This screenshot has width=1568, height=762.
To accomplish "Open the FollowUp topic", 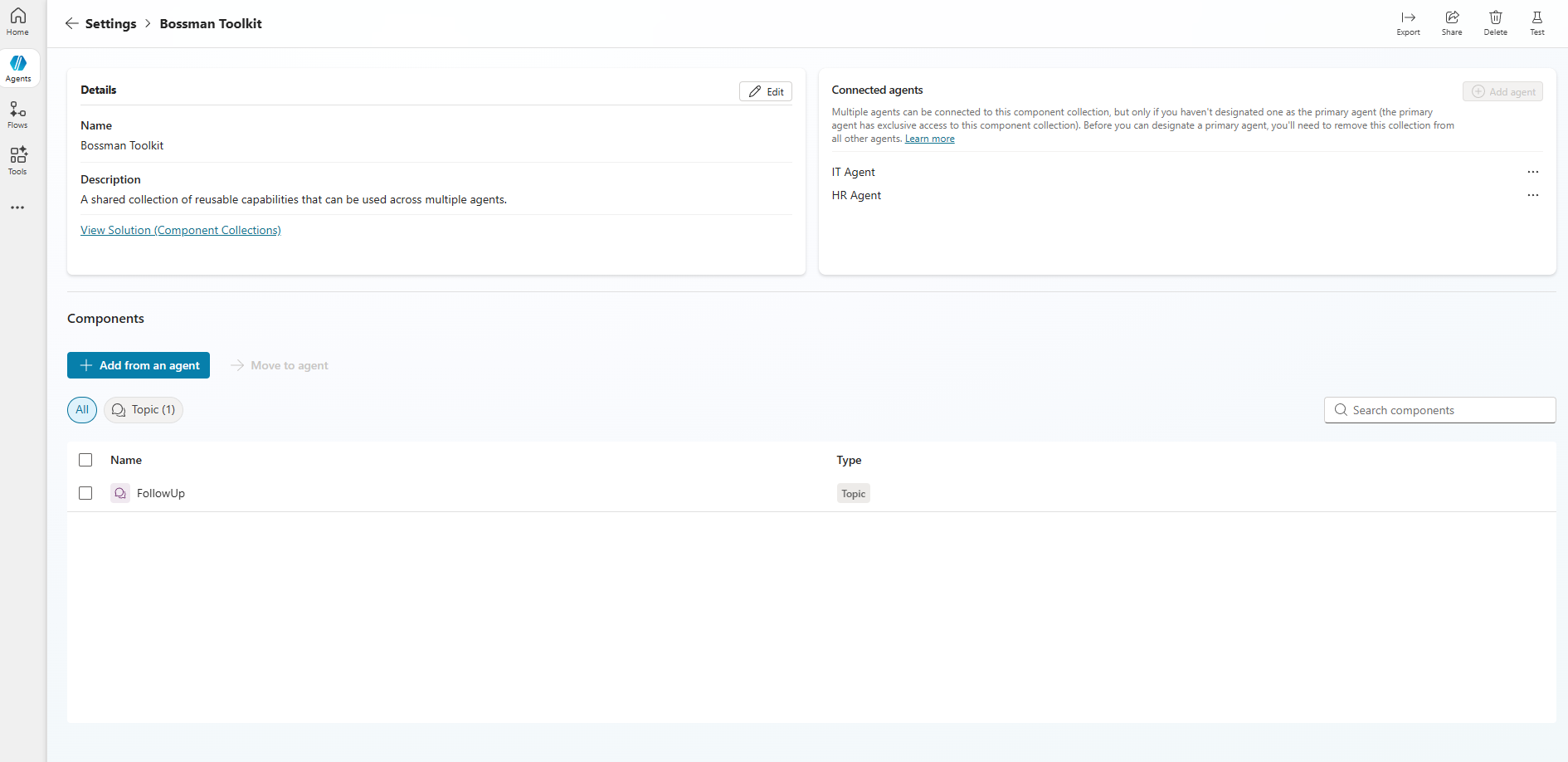I will 161,493.
